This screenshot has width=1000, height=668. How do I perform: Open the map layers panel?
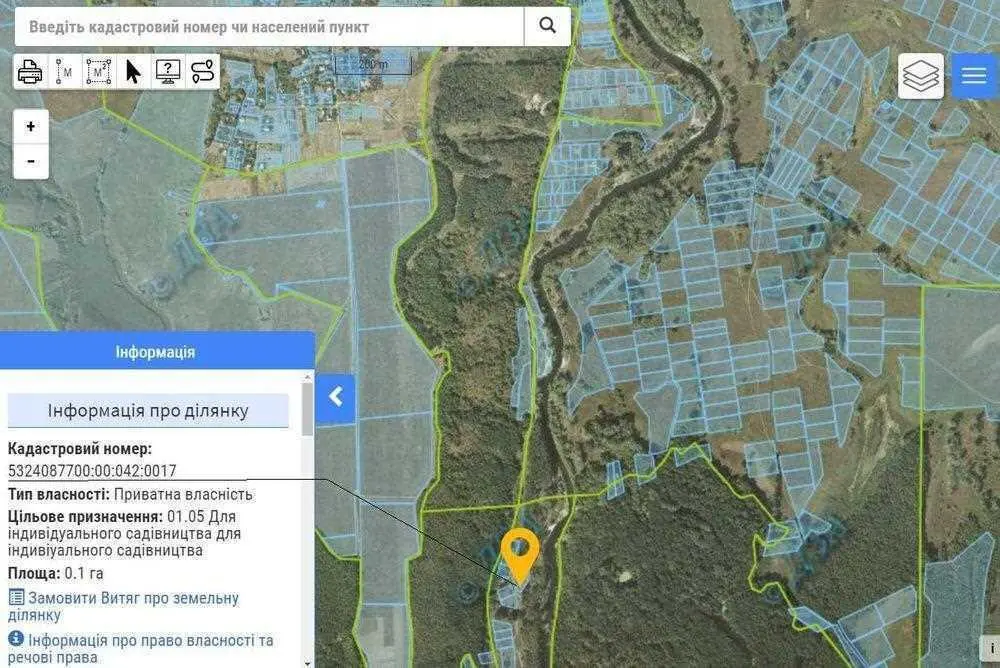[920, 76]
